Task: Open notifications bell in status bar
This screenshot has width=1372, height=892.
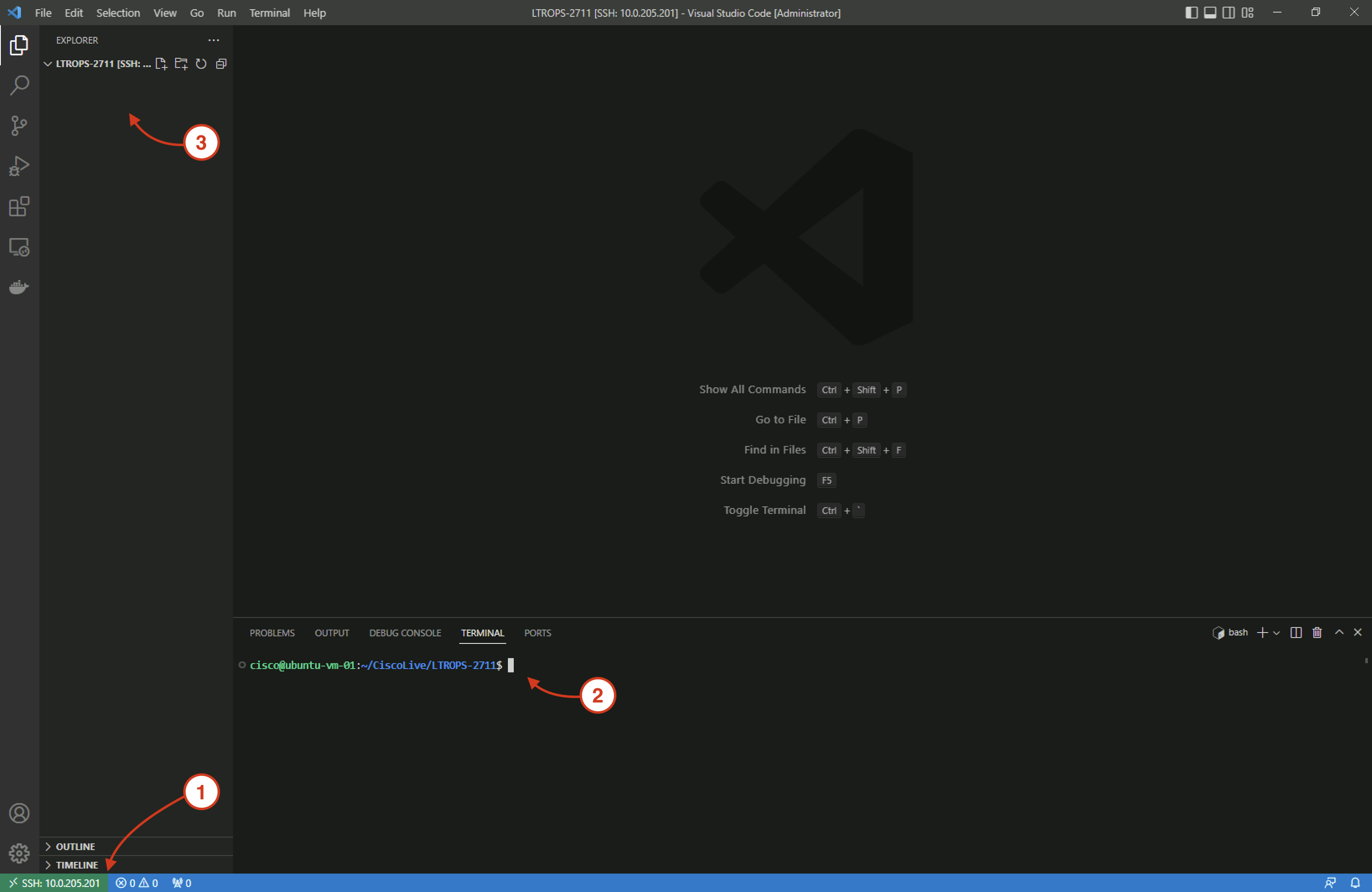Action: (1355, 883)
